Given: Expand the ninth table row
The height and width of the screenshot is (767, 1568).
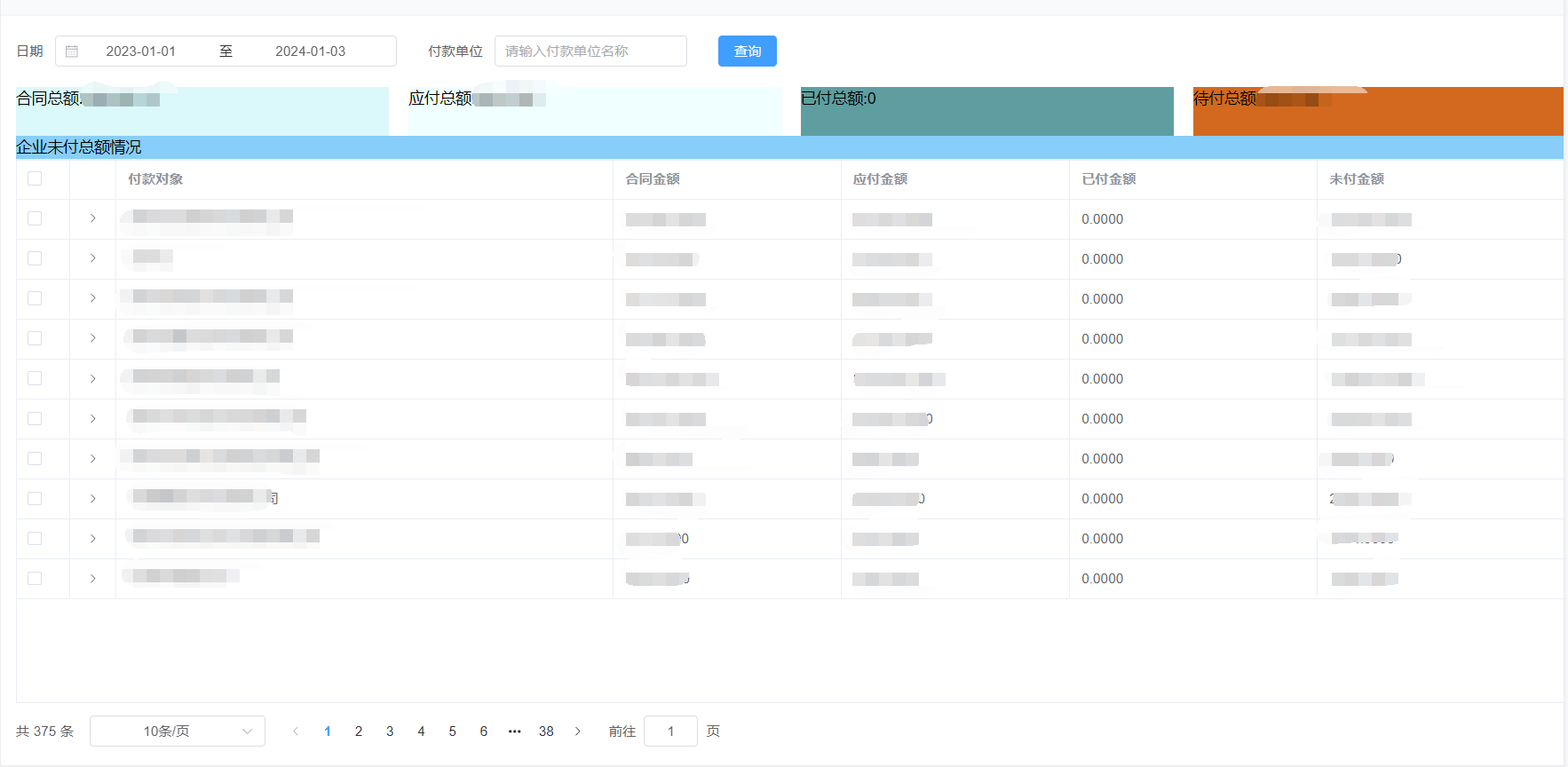Looking at the screenshot, I should click(x=92, y=538).
